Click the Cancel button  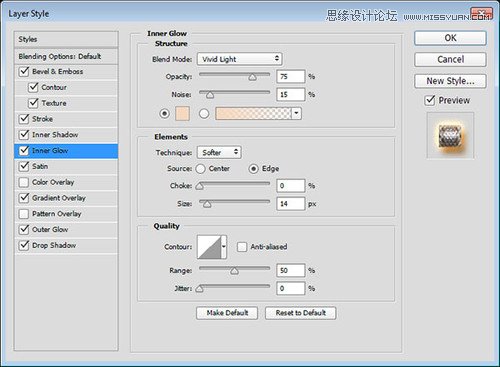click(x=450, y=60)
